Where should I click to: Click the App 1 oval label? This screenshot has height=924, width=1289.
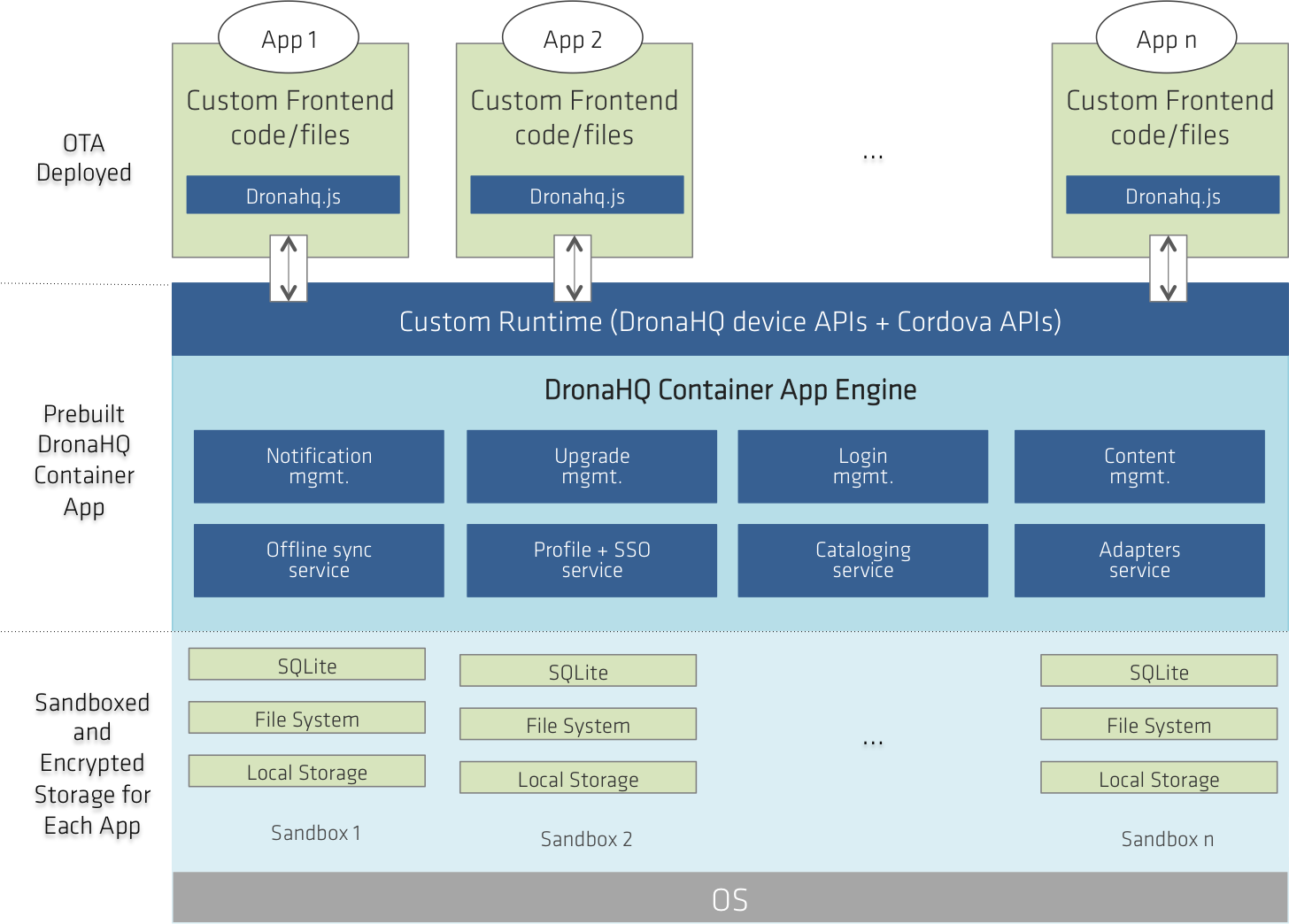289,38
